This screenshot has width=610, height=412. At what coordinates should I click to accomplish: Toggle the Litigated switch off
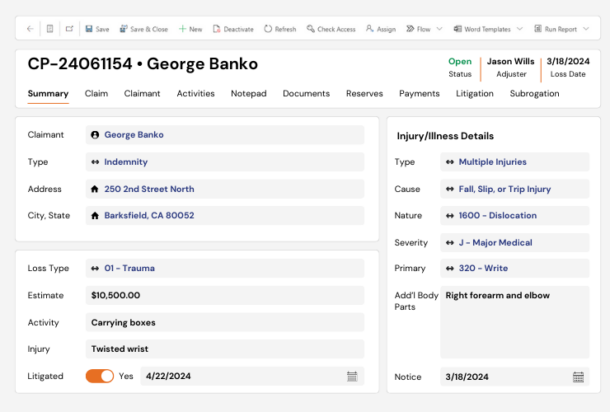[x=99, y=376]
